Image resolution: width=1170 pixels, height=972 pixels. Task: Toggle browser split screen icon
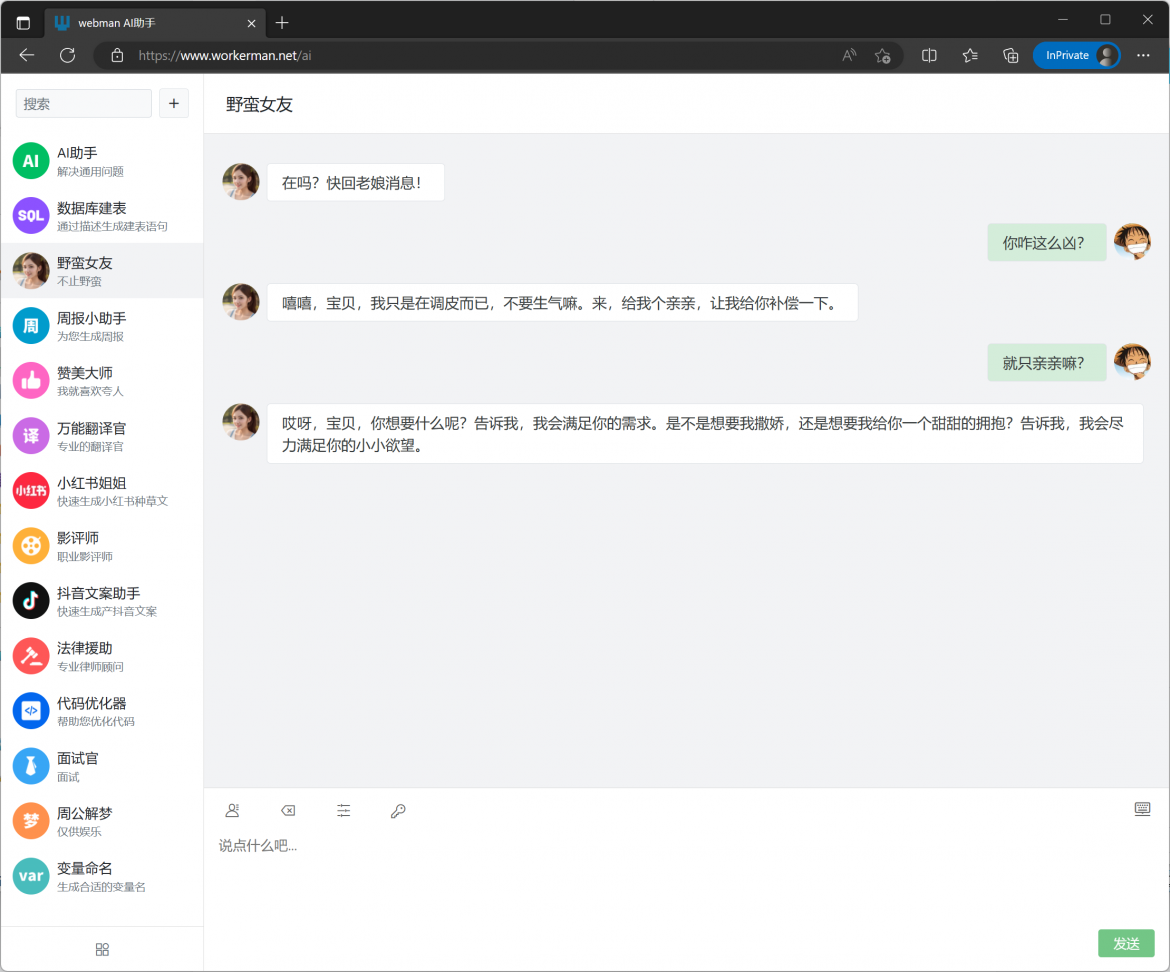(x=929, y=56)
